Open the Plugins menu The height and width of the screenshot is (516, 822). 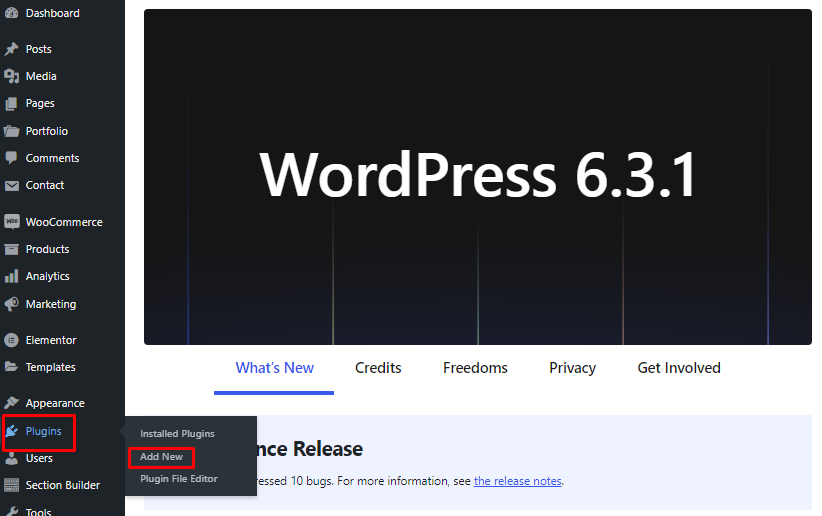coord(44,431)
